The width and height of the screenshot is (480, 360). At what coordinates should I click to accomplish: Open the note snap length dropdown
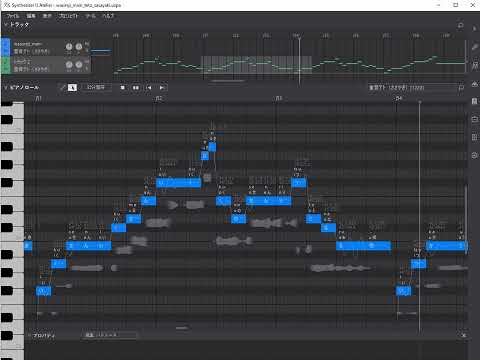(96, 88)
